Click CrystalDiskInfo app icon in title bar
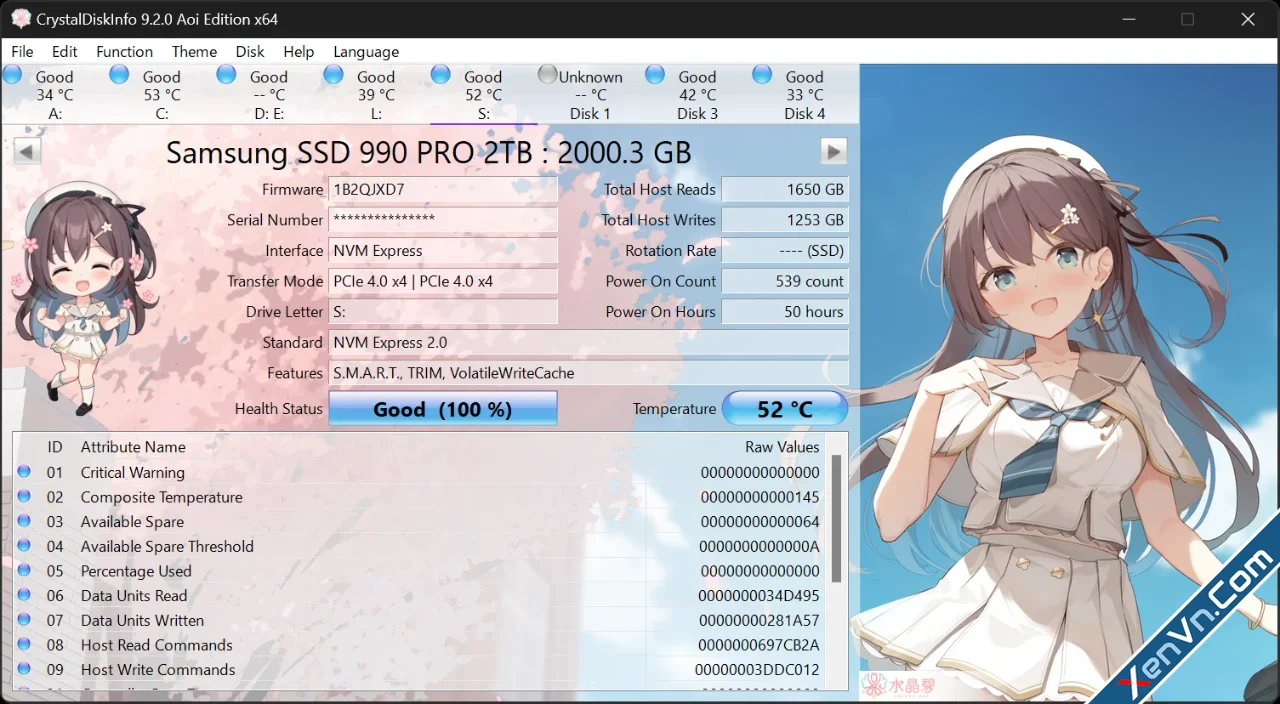The image size is (1280, 704). [21, 19]
